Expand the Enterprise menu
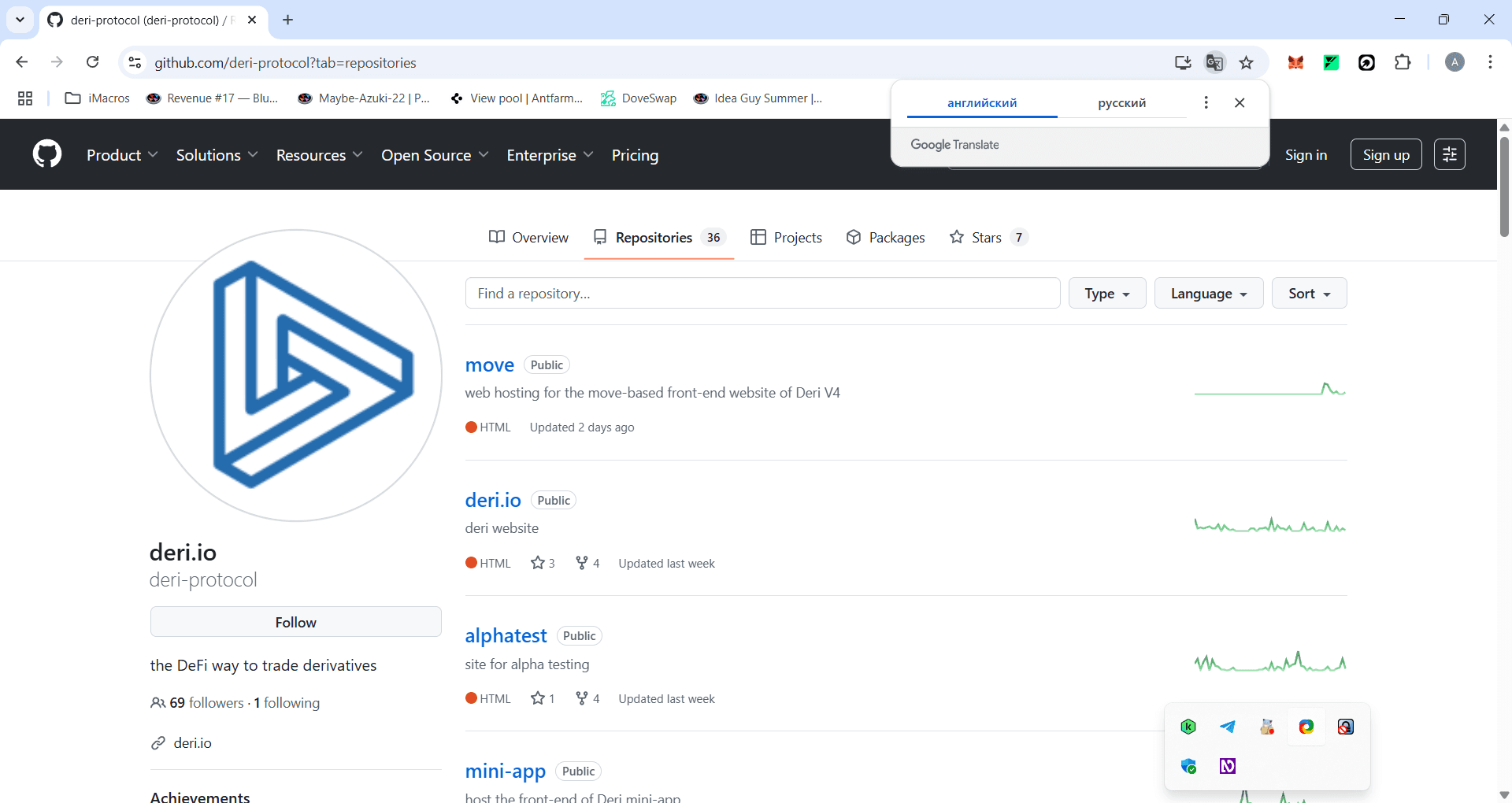The height and width of the screenshot is (803, 1512). pyautogui.click(x=550, y=155)
